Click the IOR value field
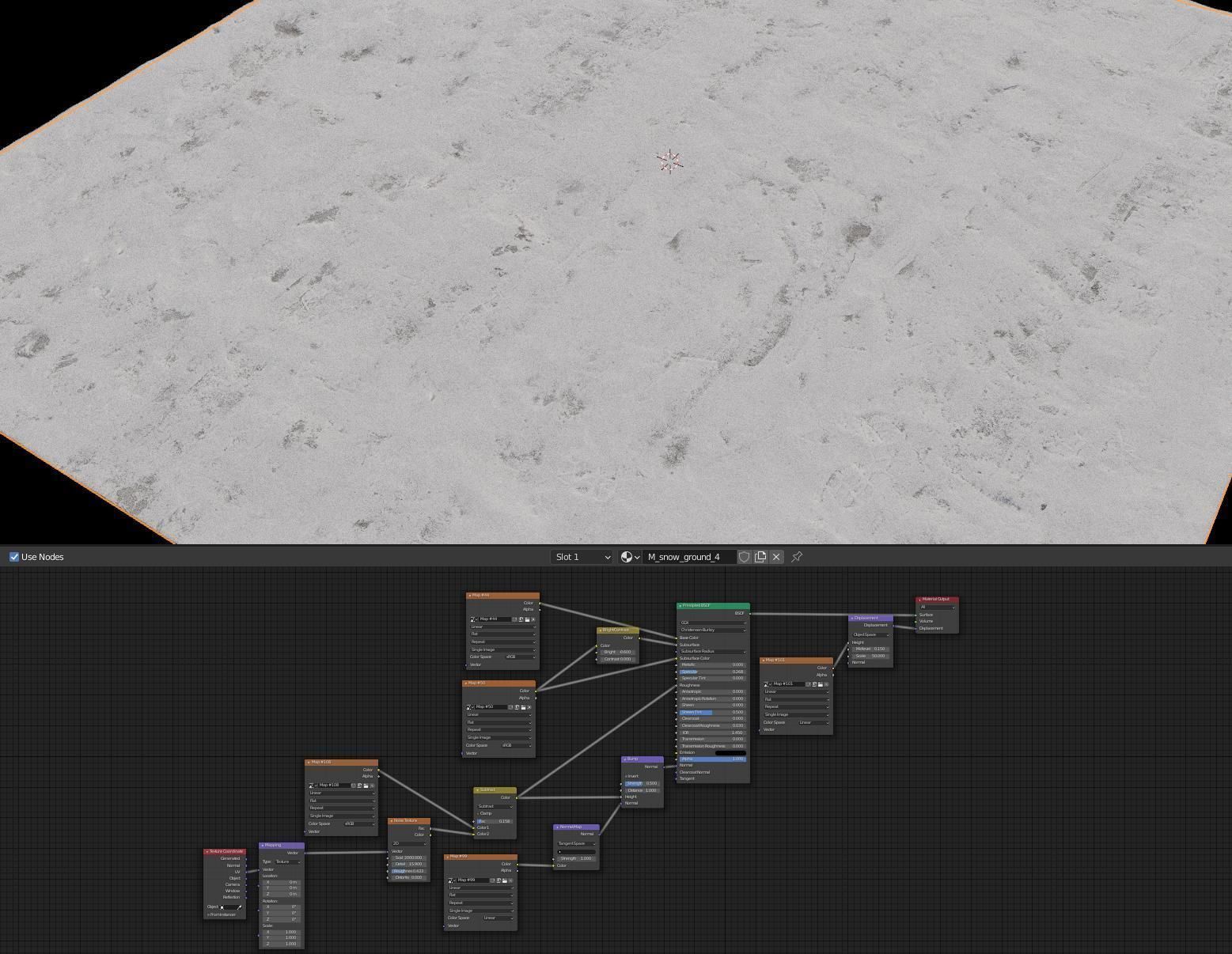1232x954 pixels. click(712, 733)
